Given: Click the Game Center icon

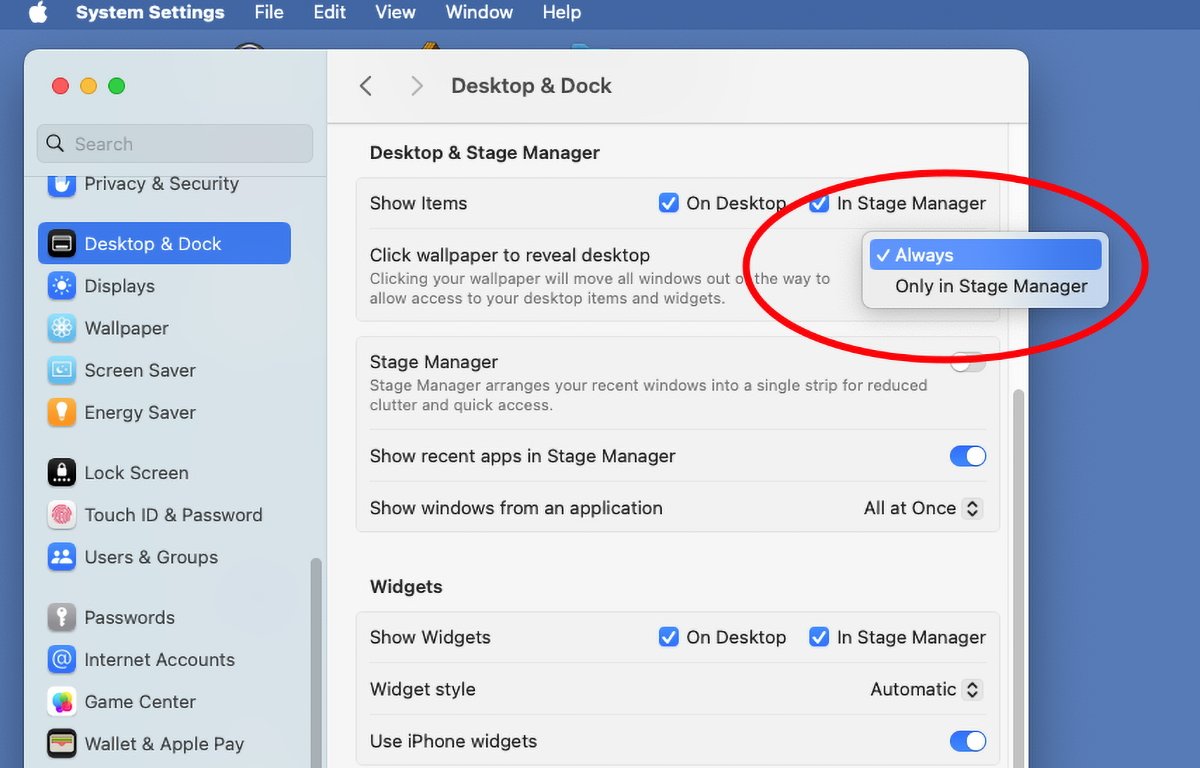Looking at the screenshot, I should (x=62, y=702).
